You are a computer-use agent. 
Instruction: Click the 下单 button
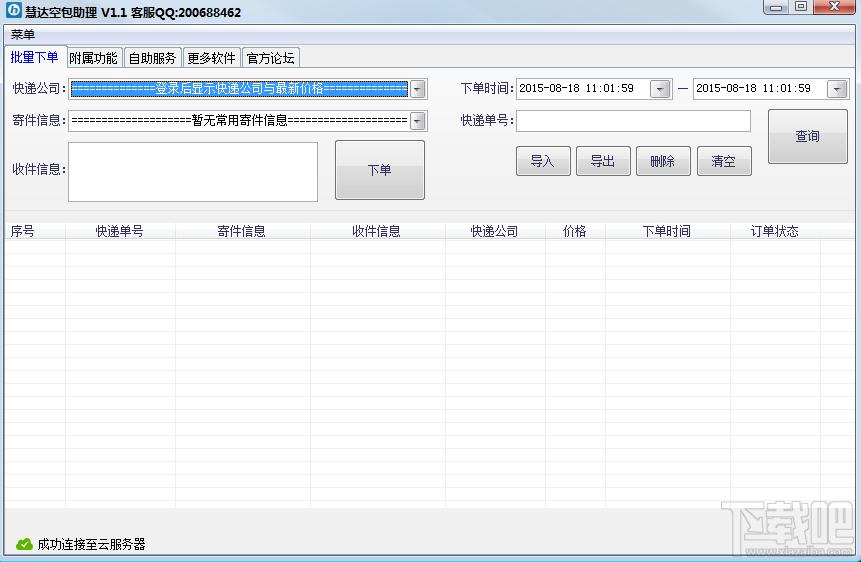click(x=380, y=170)
